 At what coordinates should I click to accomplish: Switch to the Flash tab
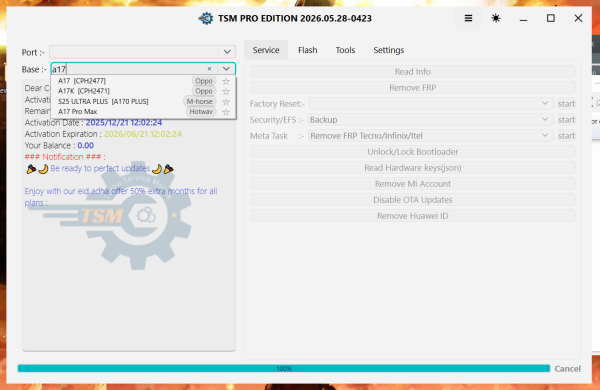[x=308, y=50]
